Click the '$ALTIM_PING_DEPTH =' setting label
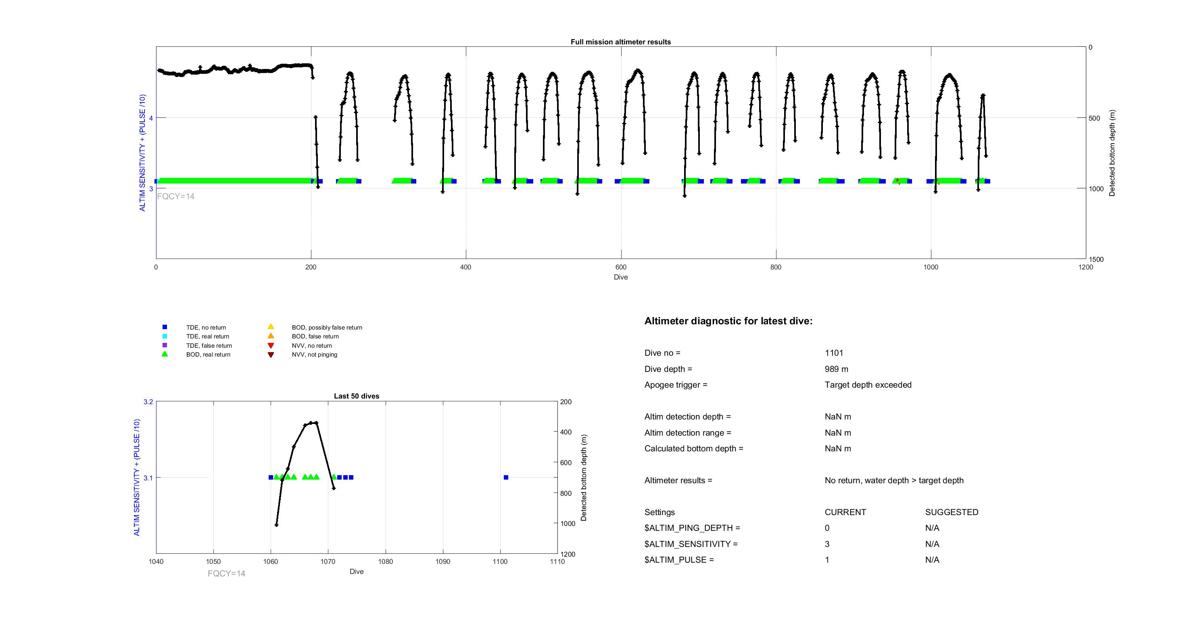Screen dimensions: 1200x622 (x=693, y=528)
